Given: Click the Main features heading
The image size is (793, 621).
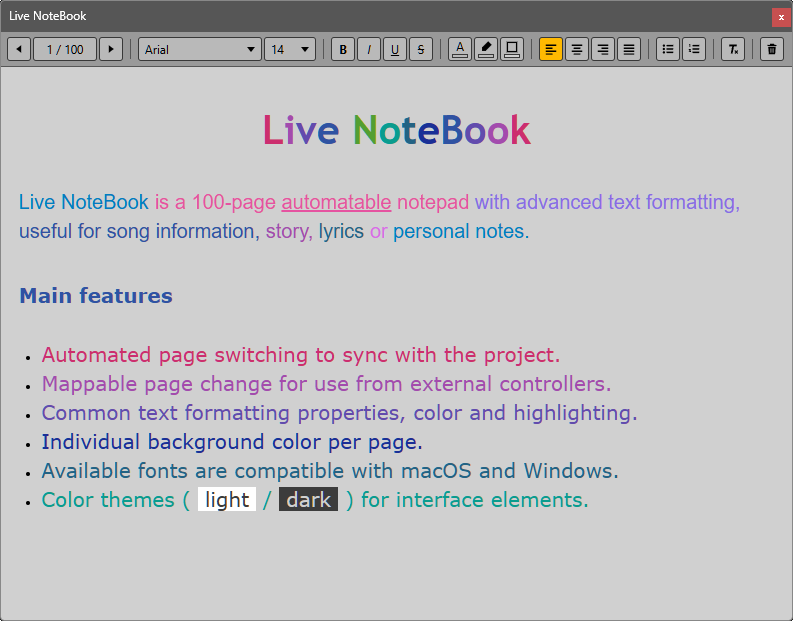Looking at the screenshot, I should (96, 296).
